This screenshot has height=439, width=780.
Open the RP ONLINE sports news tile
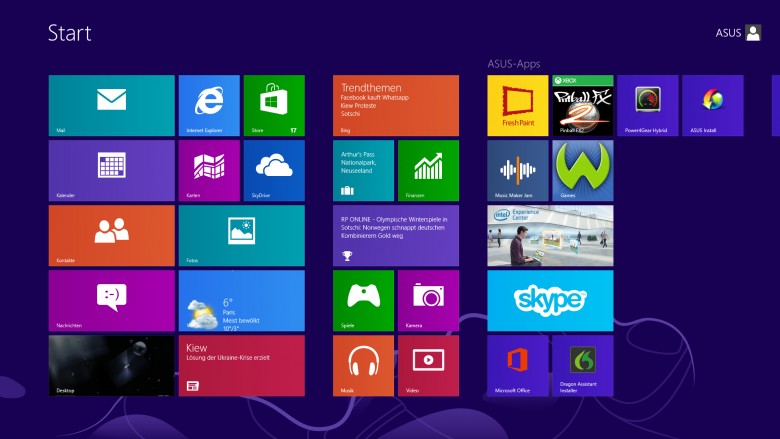[396, 236]
